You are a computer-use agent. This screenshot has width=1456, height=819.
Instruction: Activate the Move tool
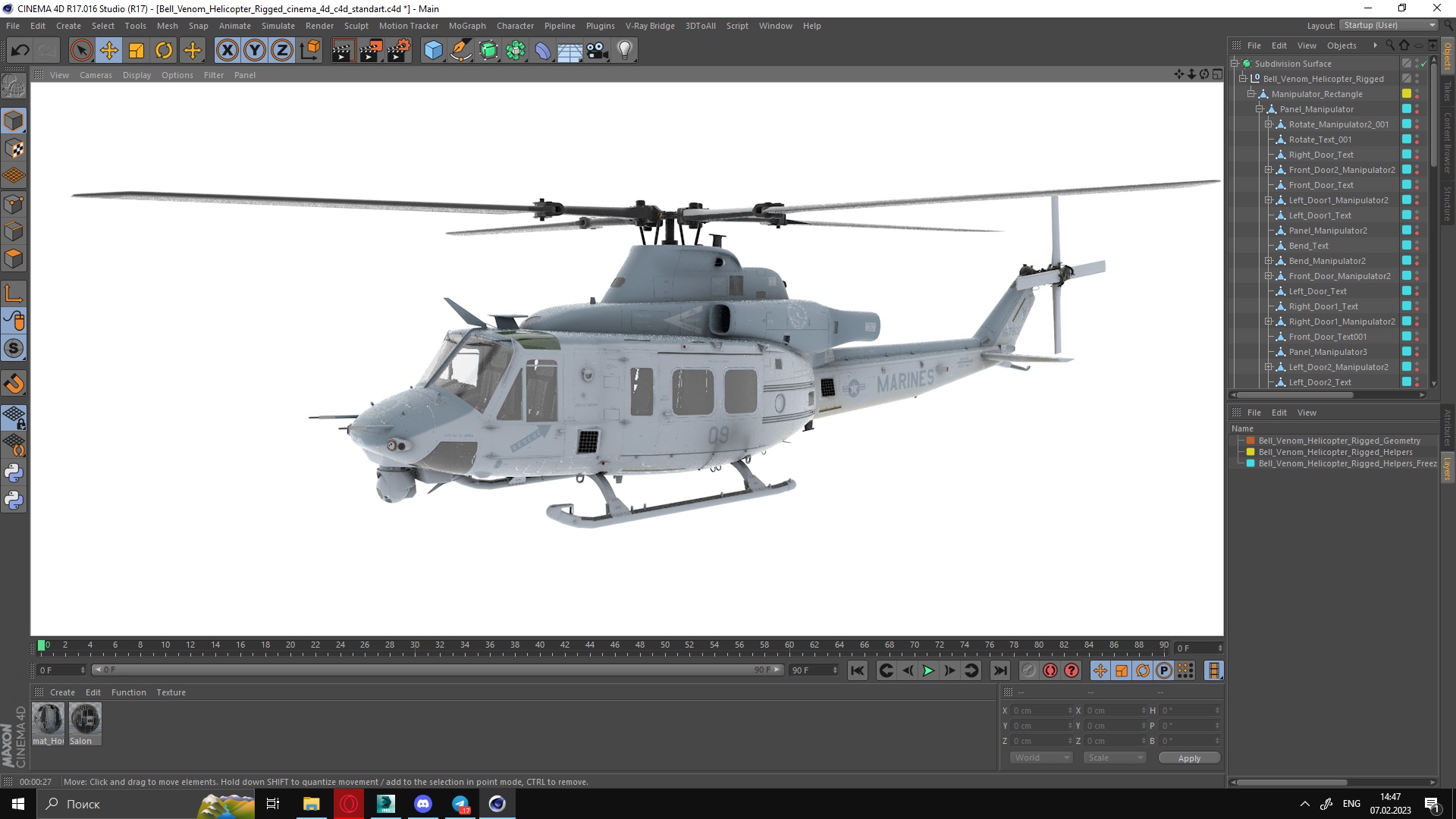pos(109,51)
